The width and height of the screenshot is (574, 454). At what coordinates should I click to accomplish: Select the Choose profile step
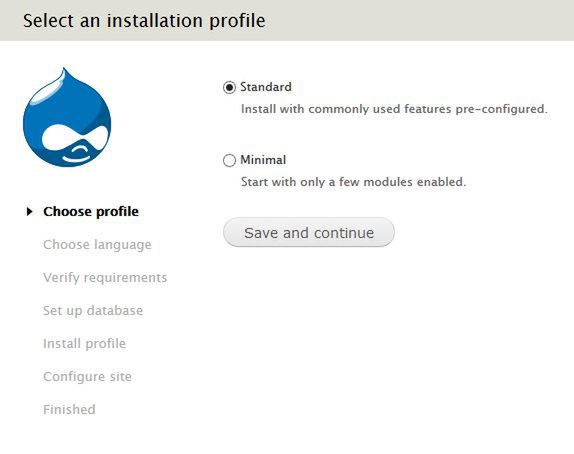91,212
